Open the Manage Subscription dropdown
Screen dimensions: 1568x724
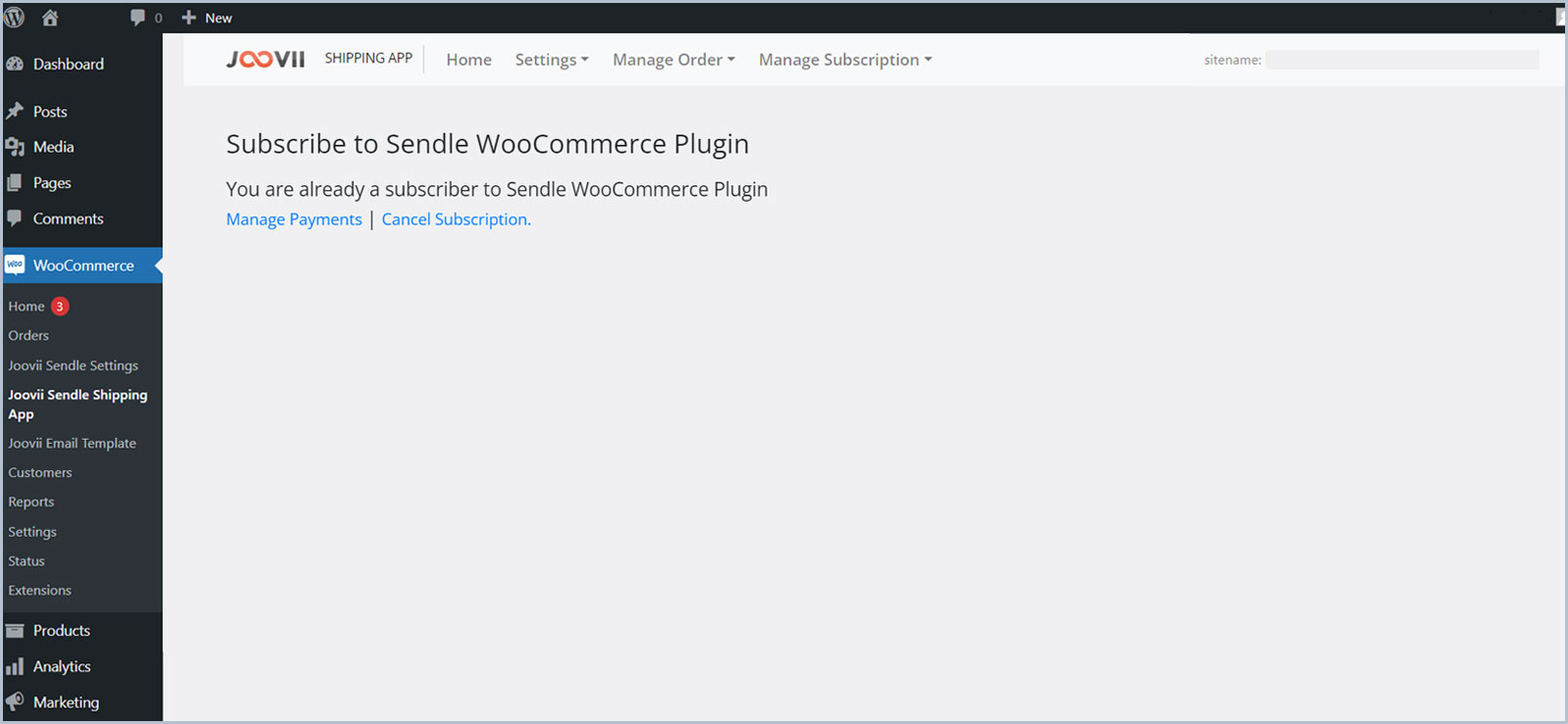(x=845, y=60)
